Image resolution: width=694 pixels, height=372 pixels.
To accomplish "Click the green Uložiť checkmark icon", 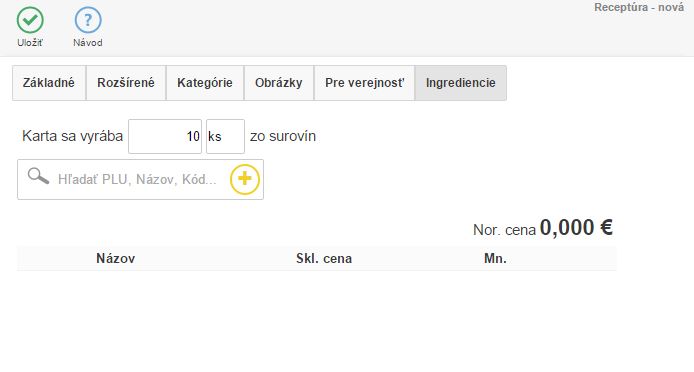I will (x=30, y=20).
